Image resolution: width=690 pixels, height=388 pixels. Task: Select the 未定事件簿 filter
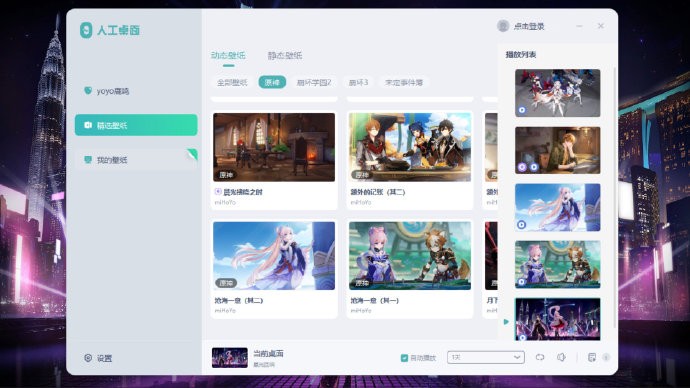pyautogui.click(x=404, y=82)
